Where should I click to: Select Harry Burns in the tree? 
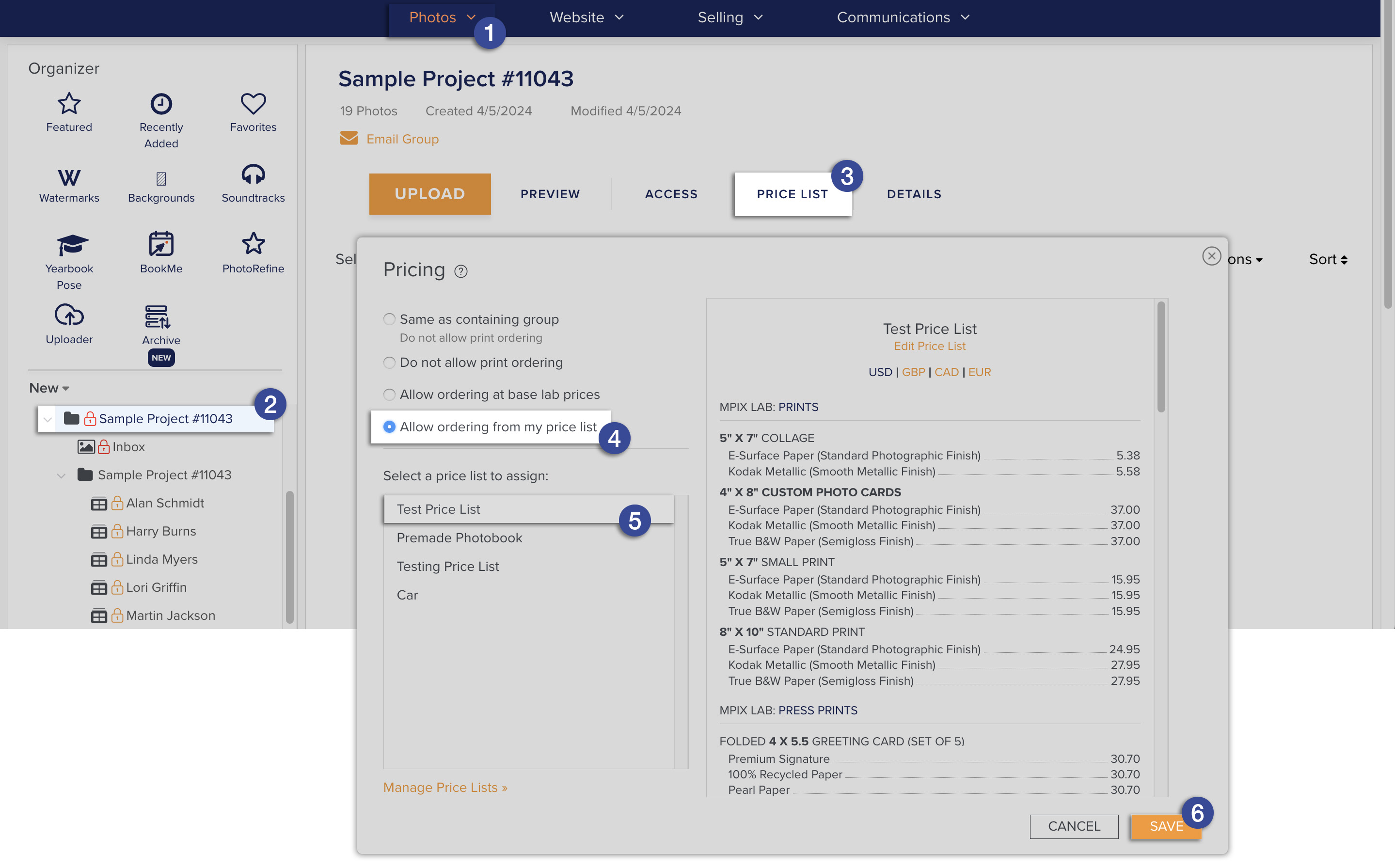[x=161, y=532]
